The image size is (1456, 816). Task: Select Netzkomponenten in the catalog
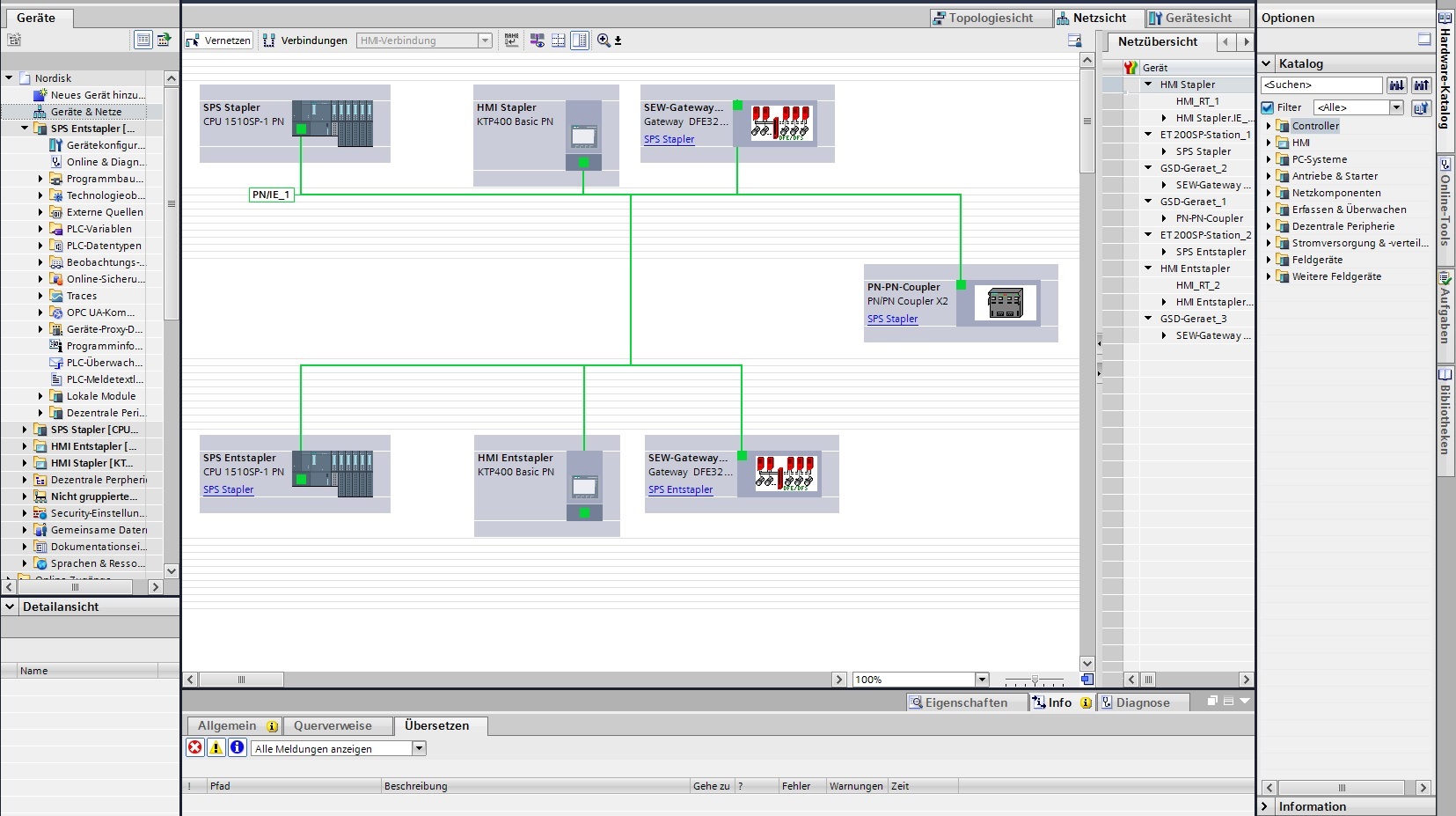point(1335,193)
